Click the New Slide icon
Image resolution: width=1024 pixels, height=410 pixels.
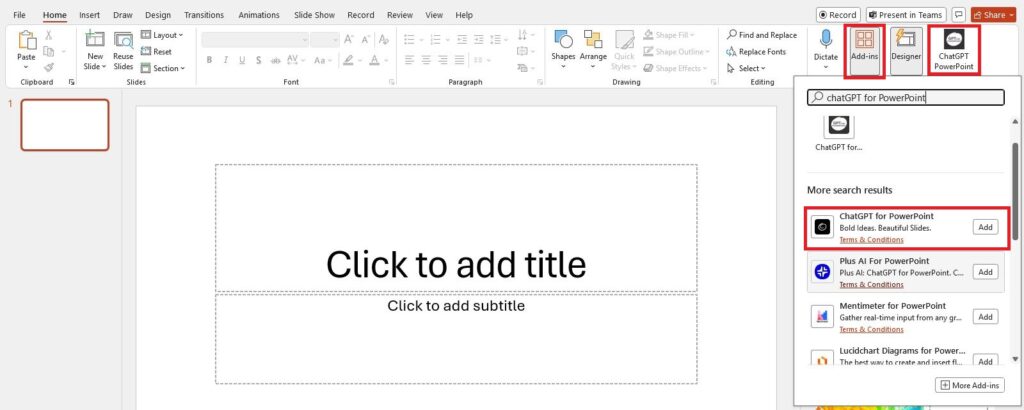pos(95,40)
